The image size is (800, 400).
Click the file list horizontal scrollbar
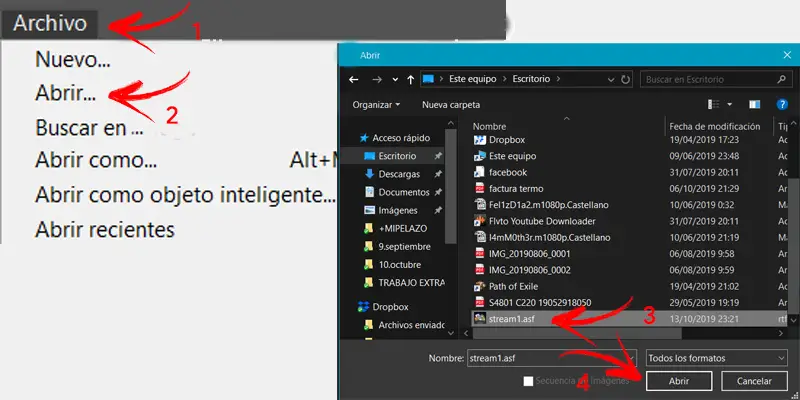(577, 333)
